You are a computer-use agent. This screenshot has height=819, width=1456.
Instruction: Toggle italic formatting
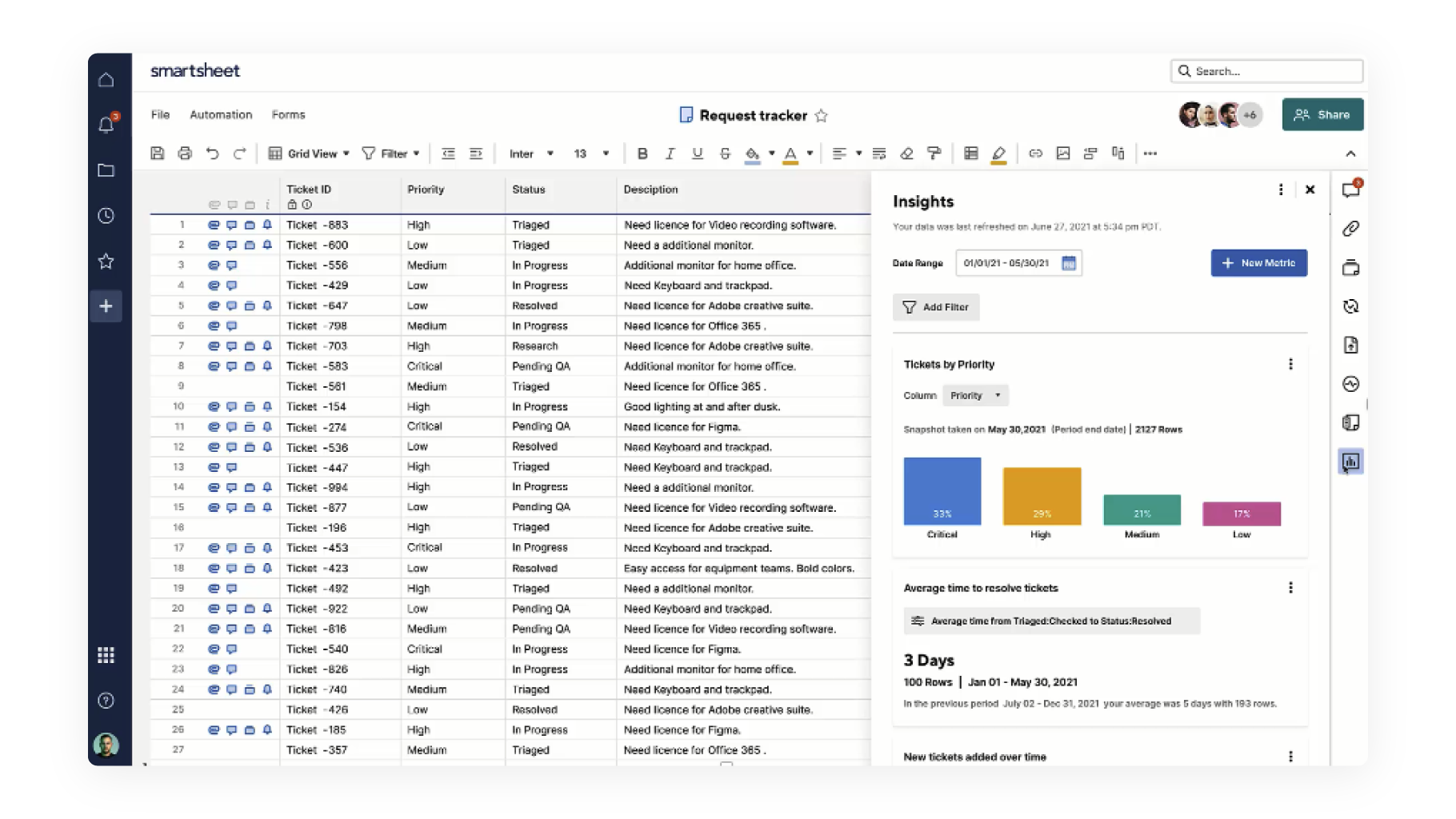click(x=670, y=154)
